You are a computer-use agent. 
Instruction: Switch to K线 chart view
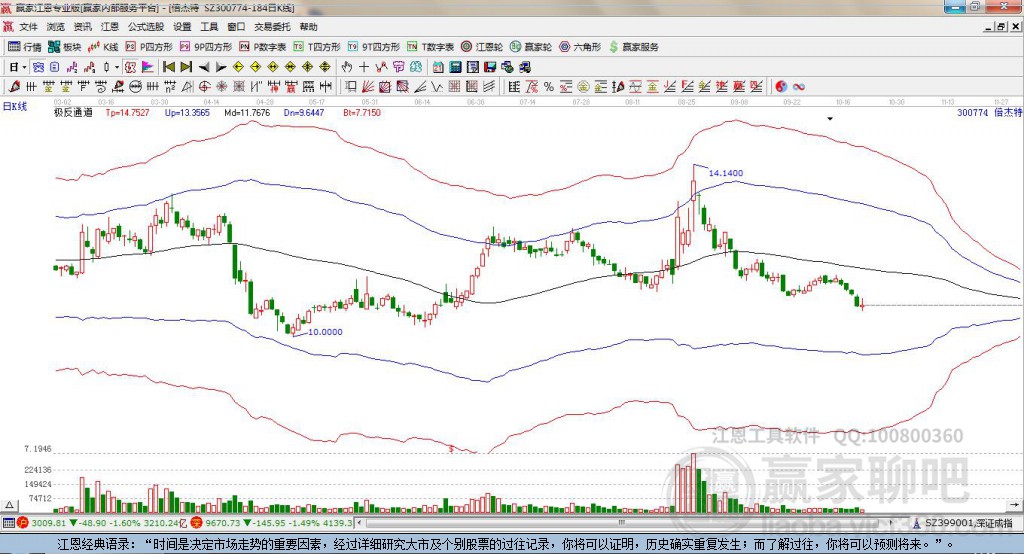pyautogui.click(x=103, y=47)
